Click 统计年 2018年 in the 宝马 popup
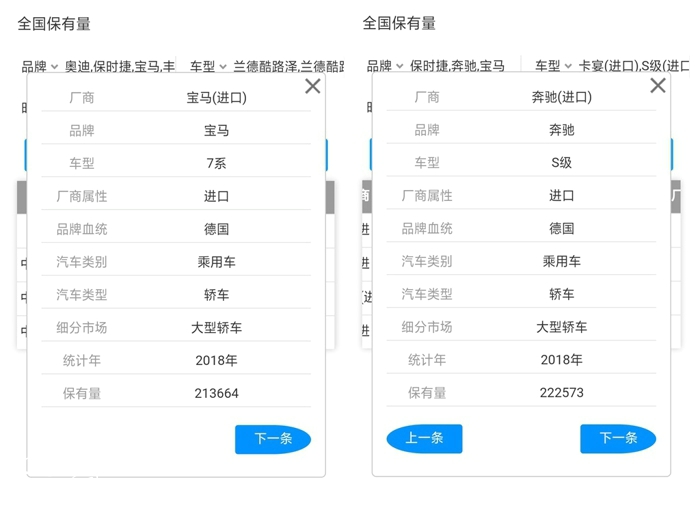 coord(217,360)
